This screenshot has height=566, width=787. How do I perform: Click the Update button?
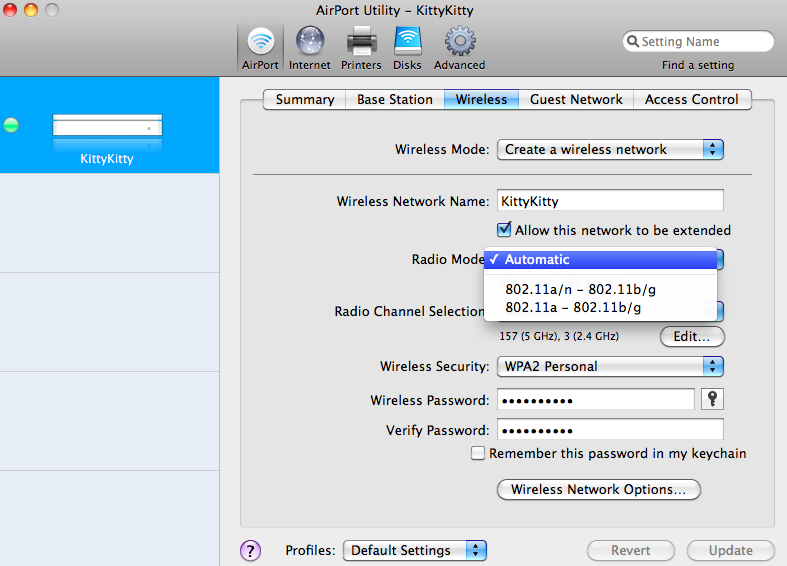[x=731, y=550]
